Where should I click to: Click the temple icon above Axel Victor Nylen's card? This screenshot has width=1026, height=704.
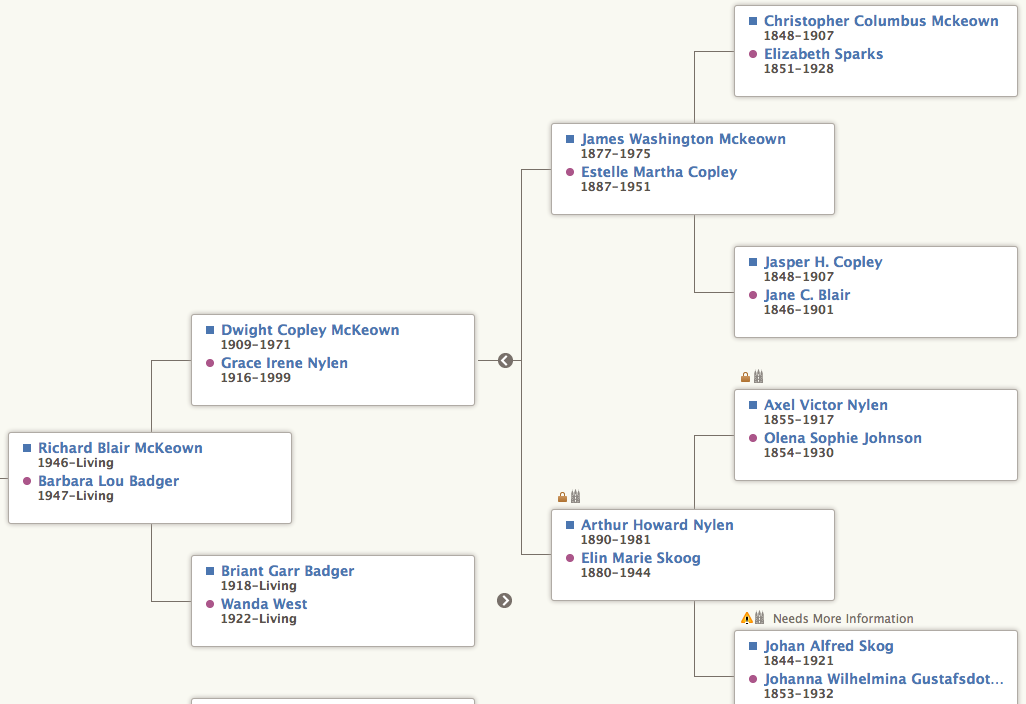(759, 376)
